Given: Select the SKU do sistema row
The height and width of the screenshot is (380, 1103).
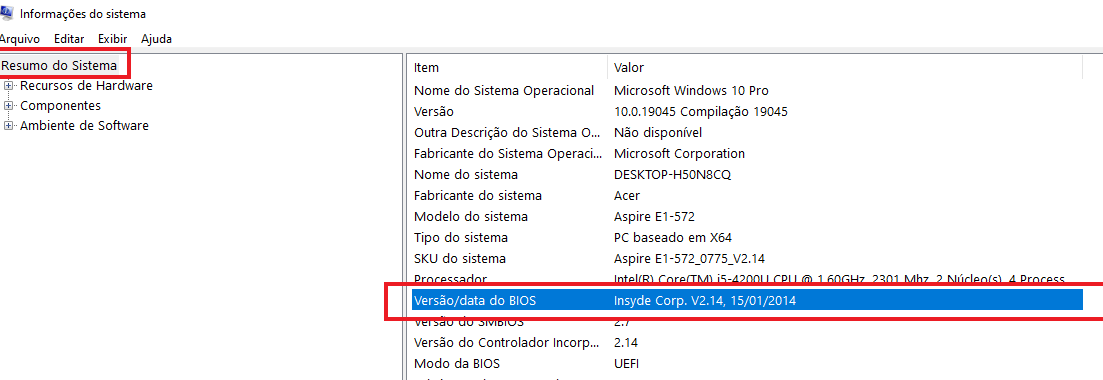Looking at the screenshot, I should click(x=745, y=258).
